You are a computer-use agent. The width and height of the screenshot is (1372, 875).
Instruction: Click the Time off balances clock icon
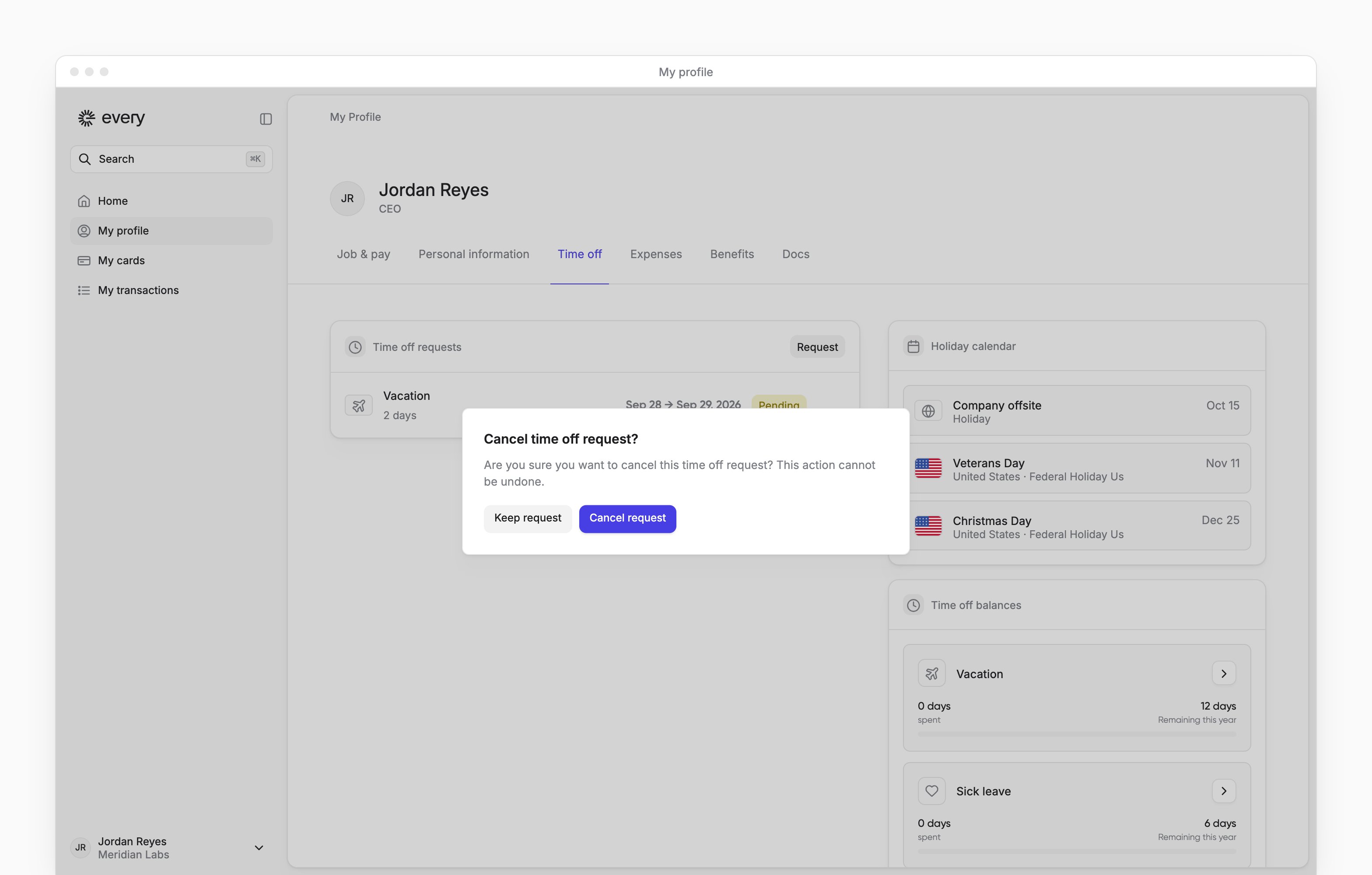[913, 605]
